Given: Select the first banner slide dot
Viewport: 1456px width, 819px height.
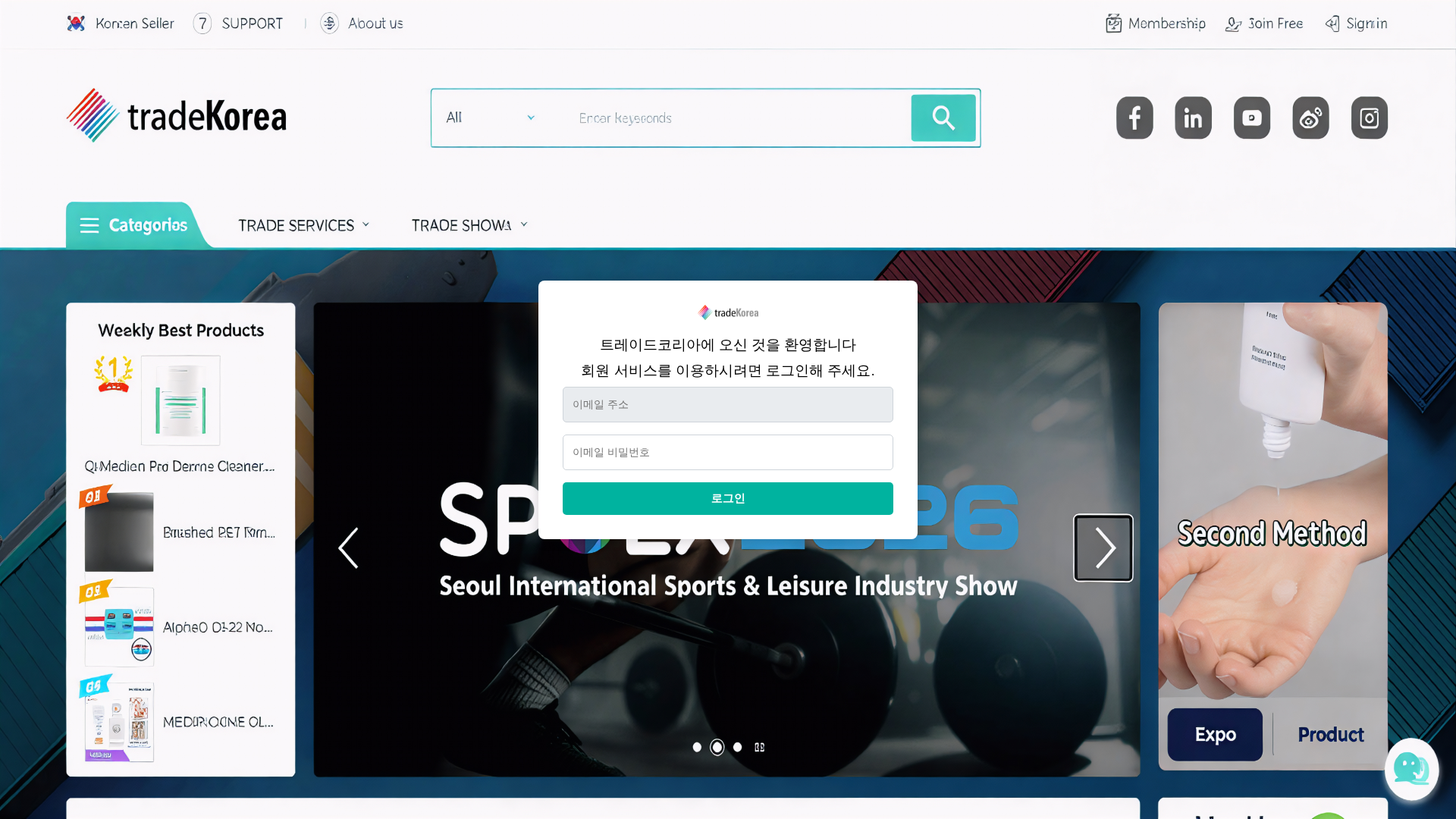Looking at the screenshot, I should [697, 747].
